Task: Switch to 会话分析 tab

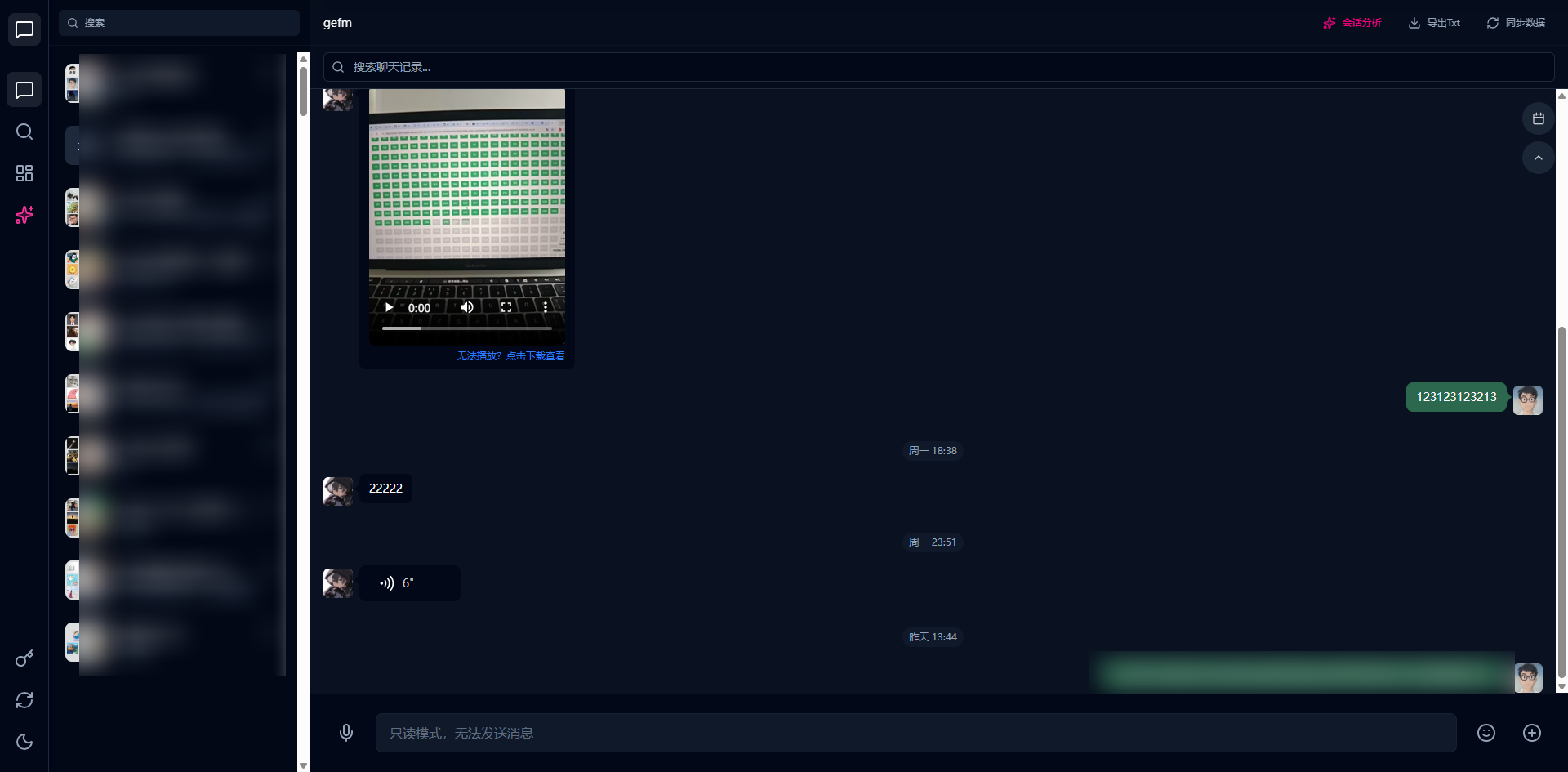Action: pyautogui.click(x=1352, y=22)
